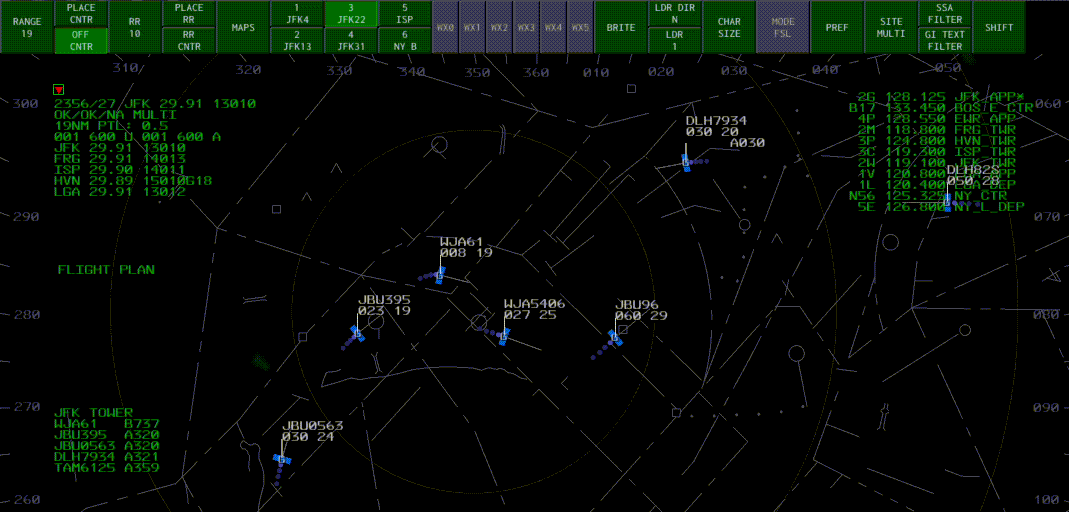Toggle the JFK22 map on or off

pyautogui.click(x=351, y=13)
